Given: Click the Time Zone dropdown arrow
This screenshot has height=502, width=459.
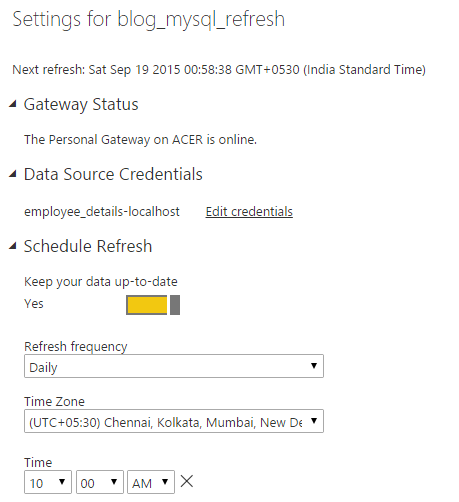Looking at the screenshot, I should 314,421.
